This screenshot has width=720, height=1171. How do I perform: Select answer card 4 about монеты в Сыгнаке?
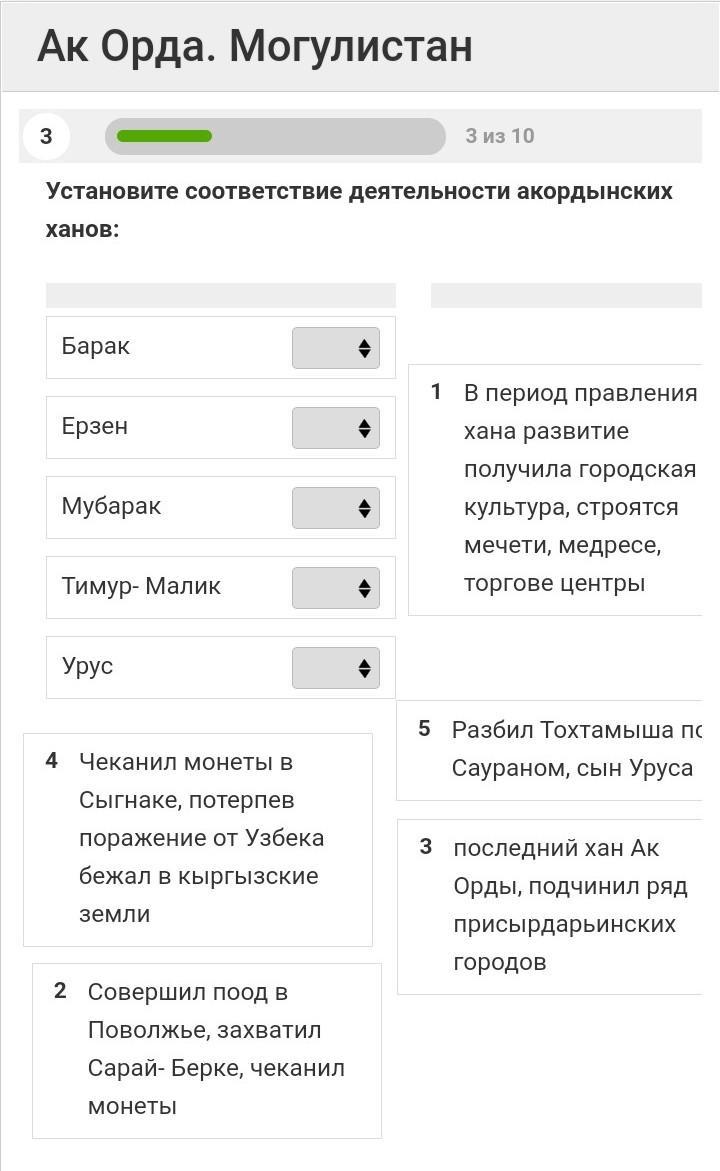pos(198,838)
